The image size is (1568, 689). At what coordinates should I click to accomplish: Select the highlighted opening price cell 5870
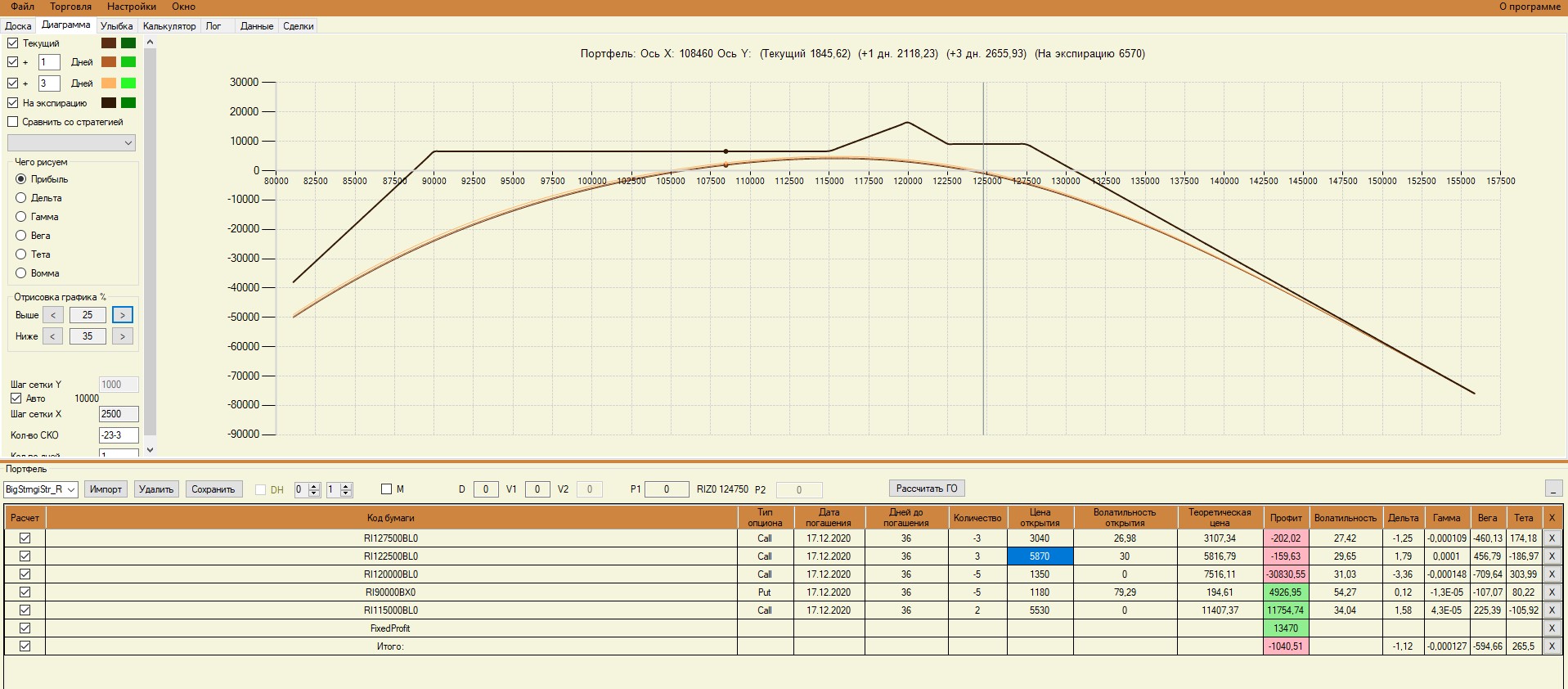(1040, 556)
